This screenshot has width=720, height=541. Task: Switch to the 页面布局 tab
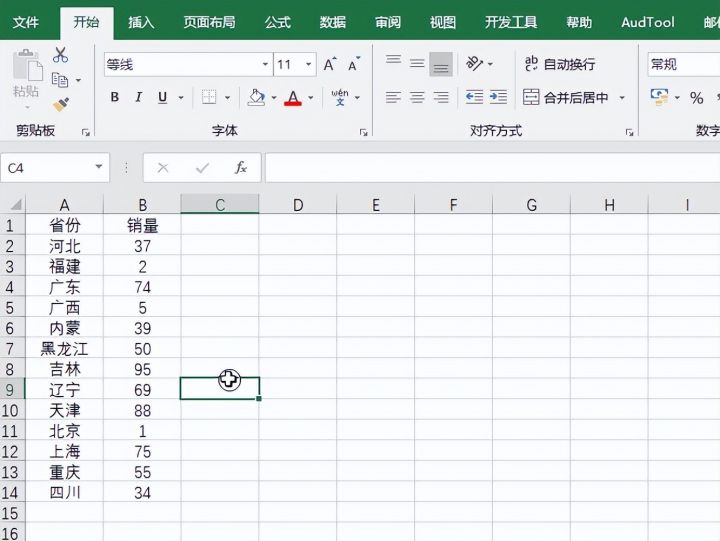[209, 22]
